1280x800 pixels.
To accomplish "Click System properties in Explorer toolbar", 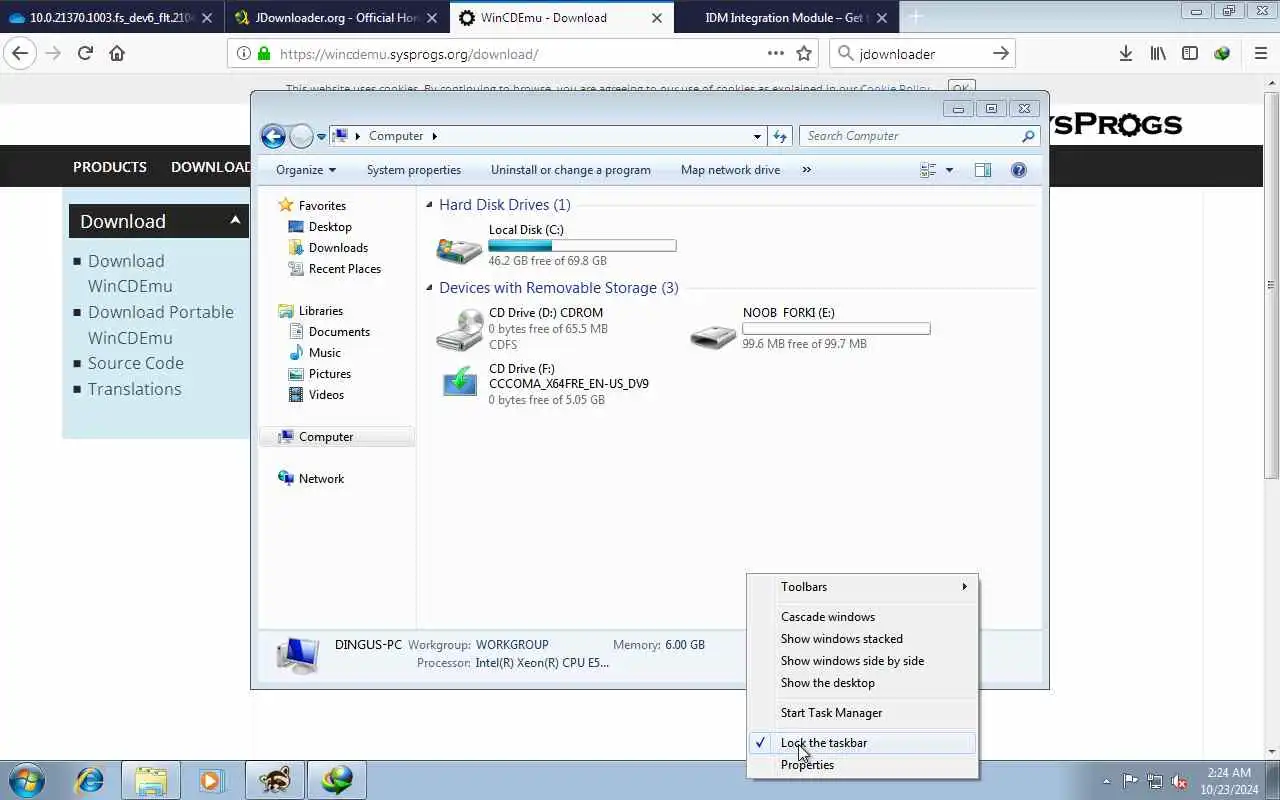I will tap(414, 170).
